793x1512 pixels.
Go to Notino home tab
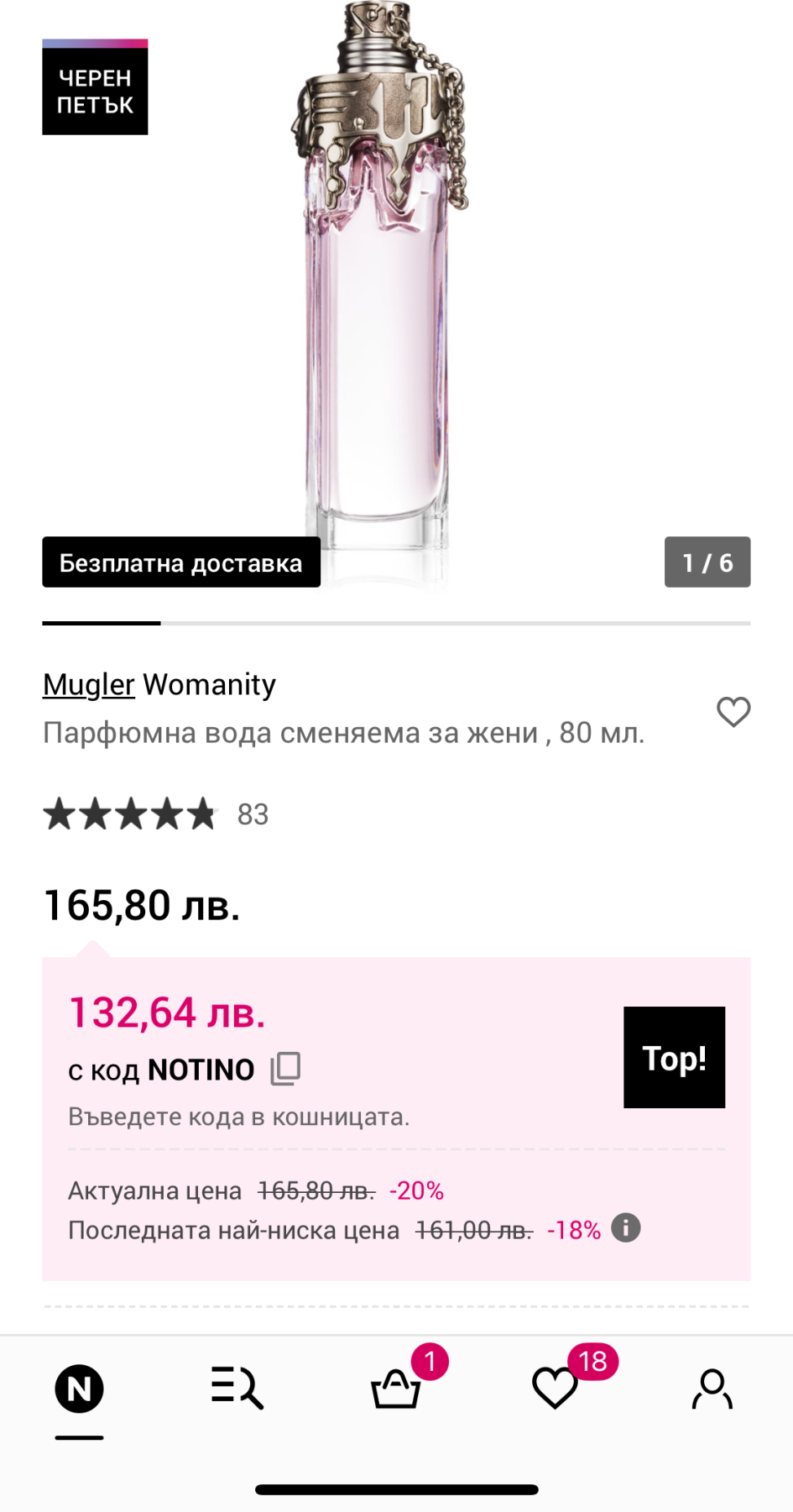80,1389
